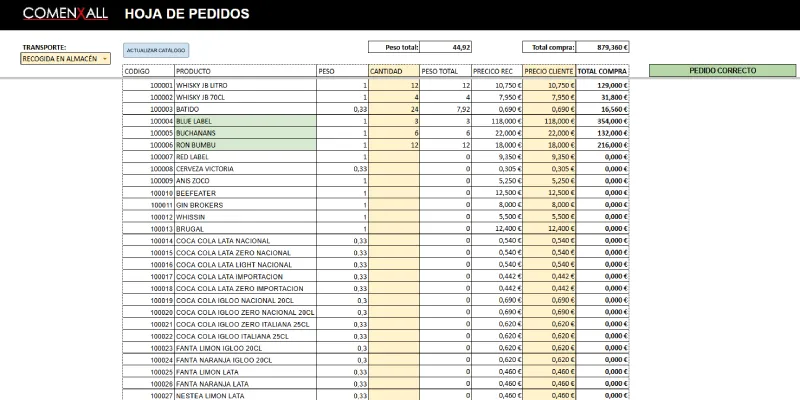Click the CODIGO column header
Image resolution: width=800 pixels, height=400 pixels.
click(148, 71)
